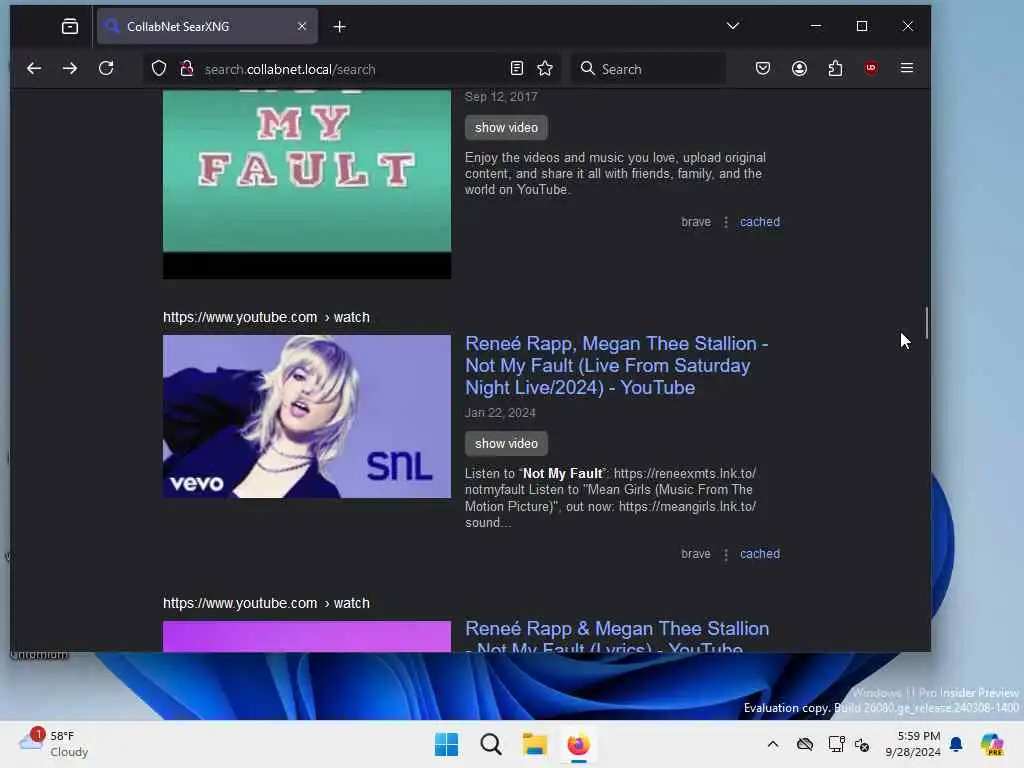This screenshot has height=768, width=1024.
Task: Toggle reader view icon
Action: pyautogui.click(x=517, y=69)
